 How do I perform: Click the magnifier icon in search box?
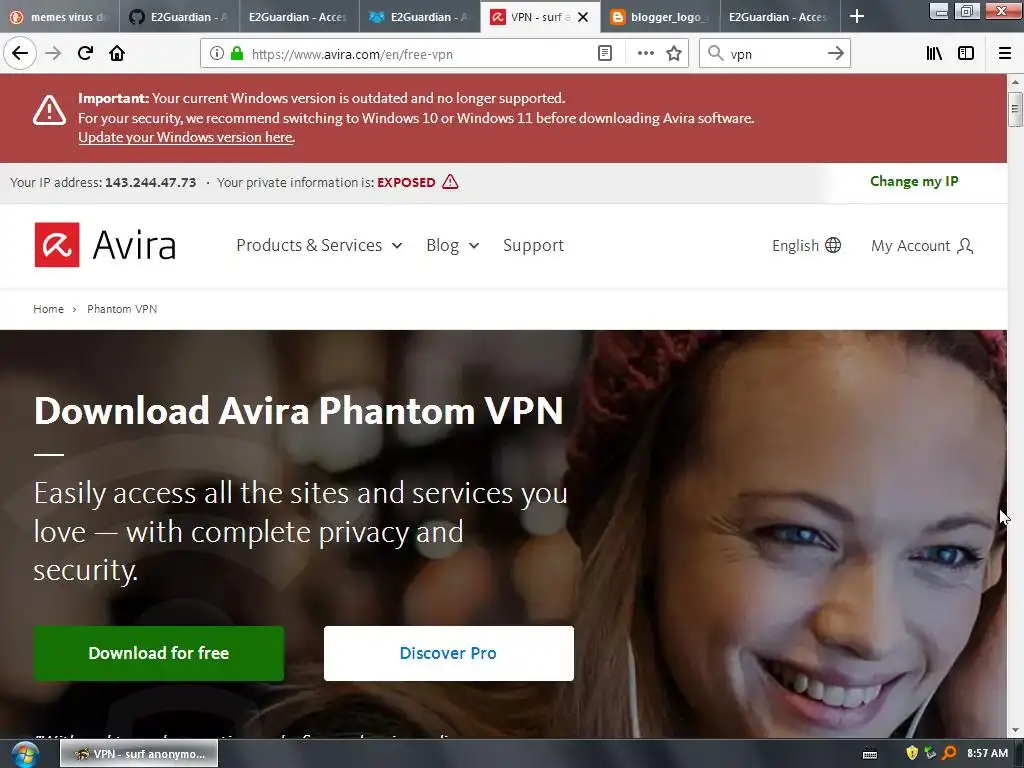[x=716, y=54]
